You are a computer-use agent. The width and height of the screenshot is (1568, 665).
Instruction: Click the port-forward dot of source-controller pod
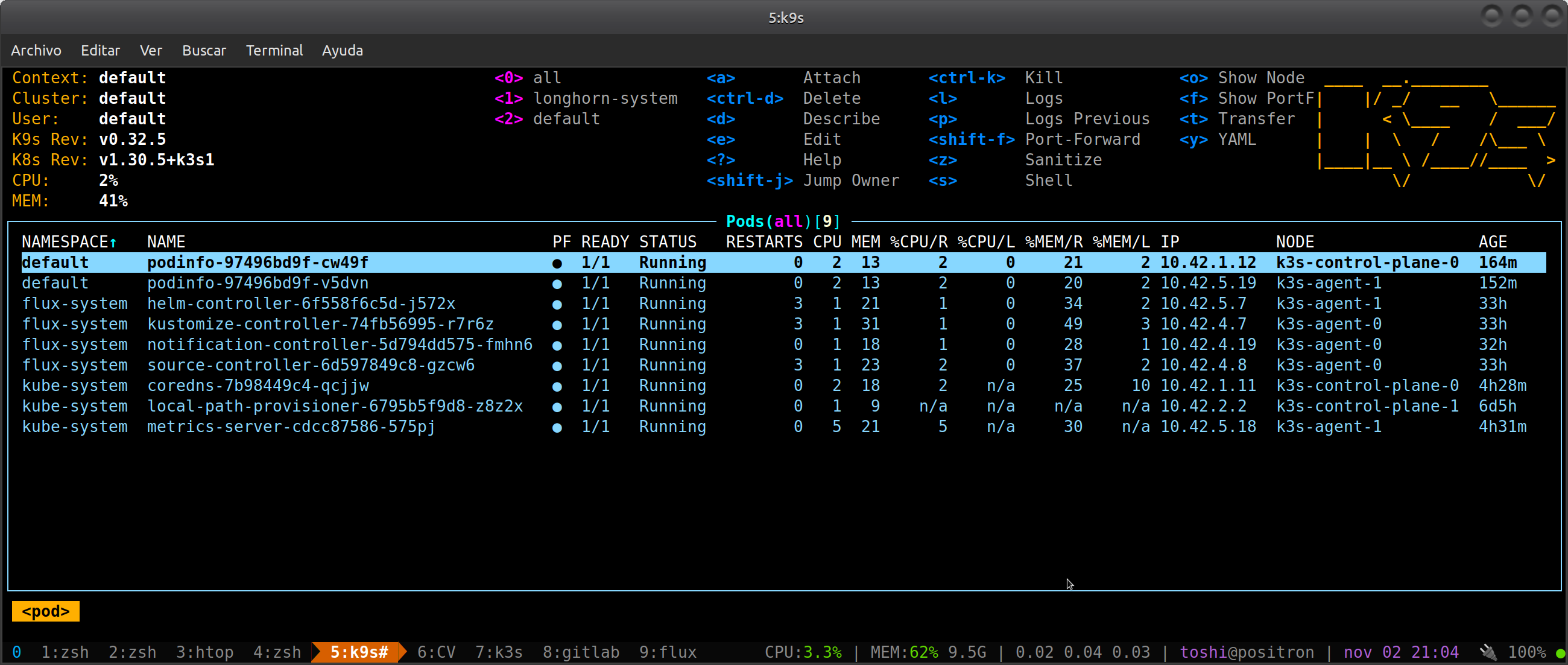(x=557, y=366)
